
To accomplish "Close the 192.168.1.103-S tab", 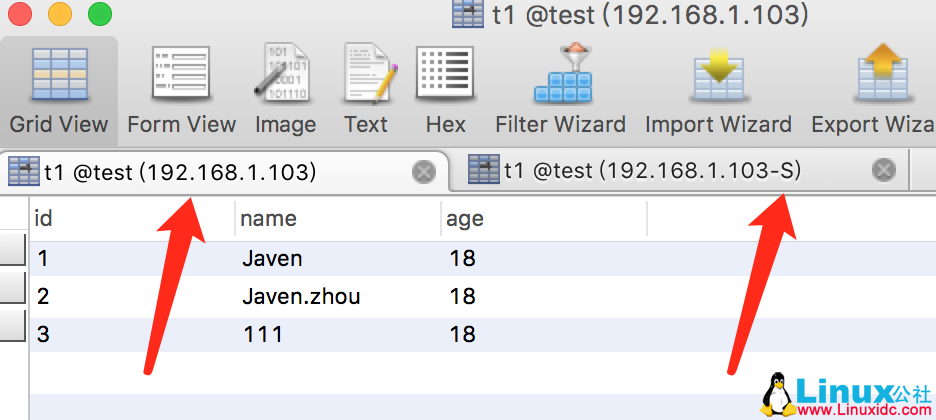I will click(x=883, y=170).
